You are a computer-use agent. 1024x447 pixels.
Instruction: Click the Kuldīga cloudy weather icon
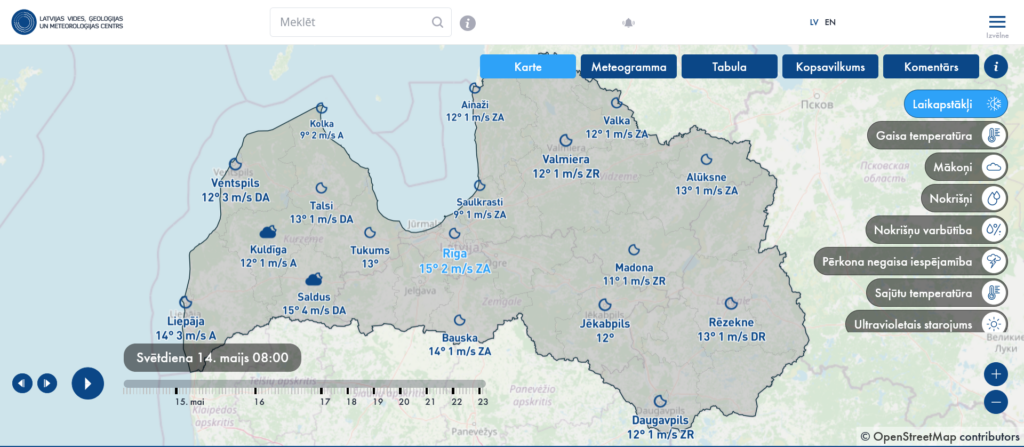[x=268, y=233]
